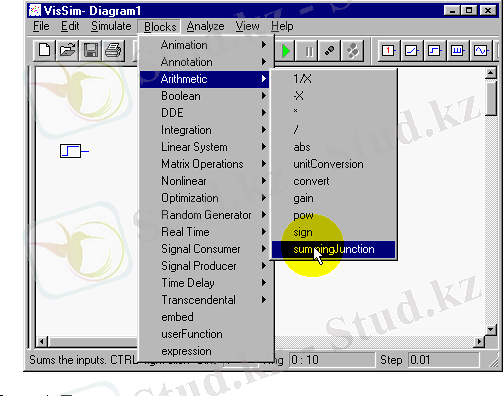The image size is (503, 396).
Task: Select the step block on the diagram
Action: click(70, 151)
